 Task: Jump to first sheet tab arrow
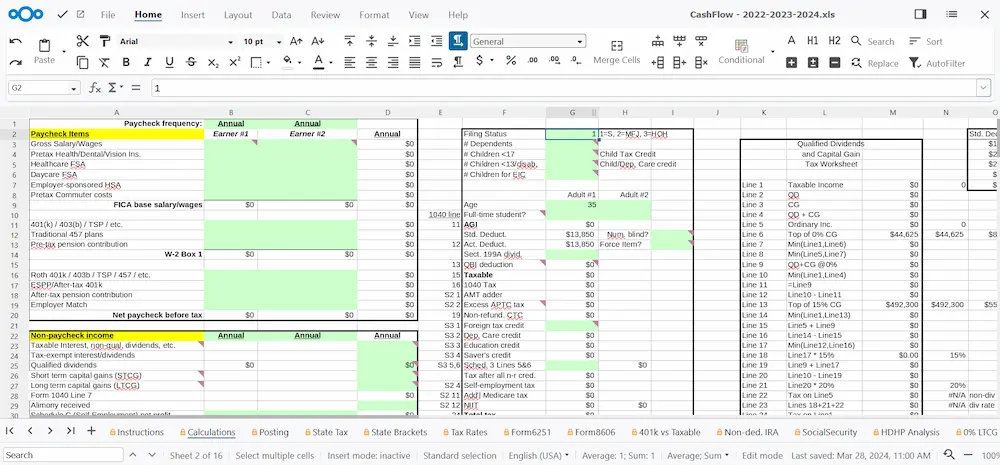click(x=10, y=431)
